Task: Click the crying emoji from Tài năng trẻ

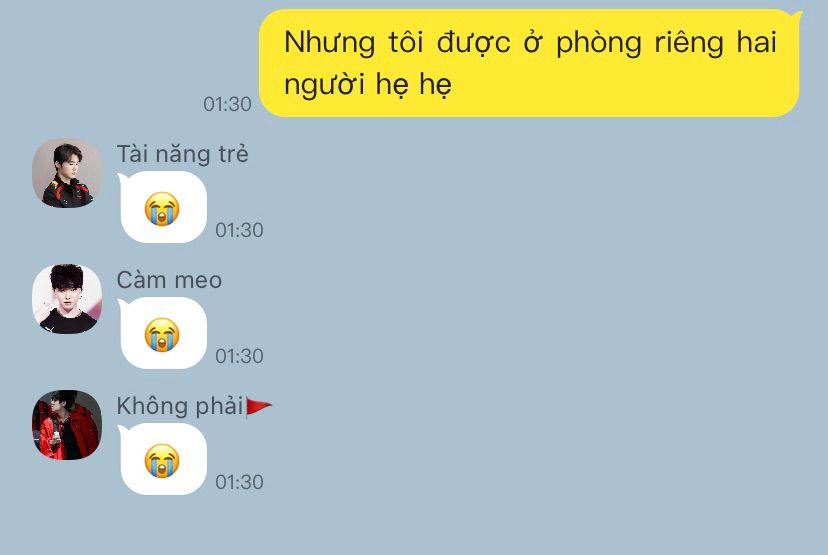Action: click(x=162, y=209)
